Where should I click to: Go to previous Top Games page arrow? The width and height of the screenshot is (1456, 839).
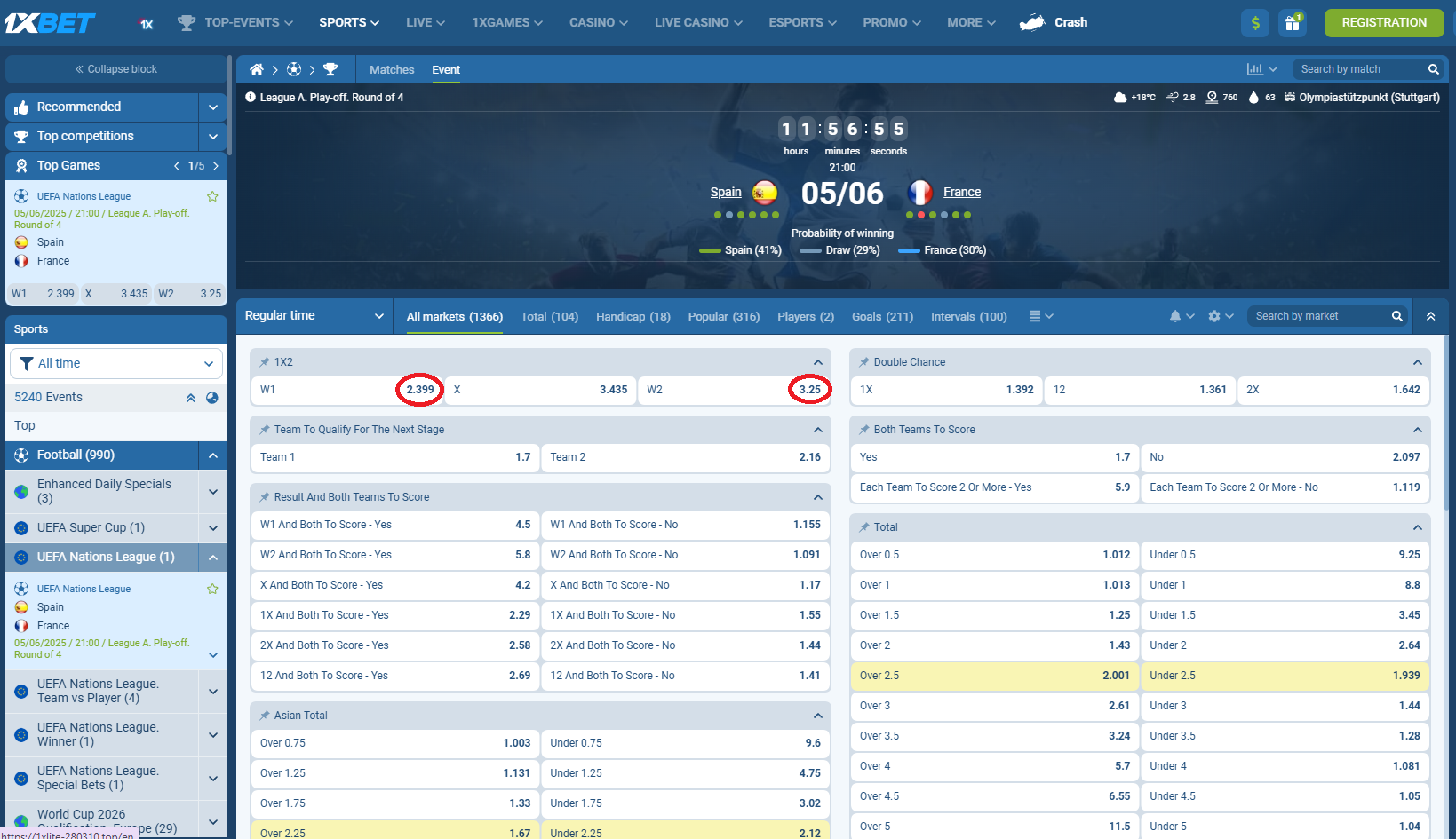[177, 166]
